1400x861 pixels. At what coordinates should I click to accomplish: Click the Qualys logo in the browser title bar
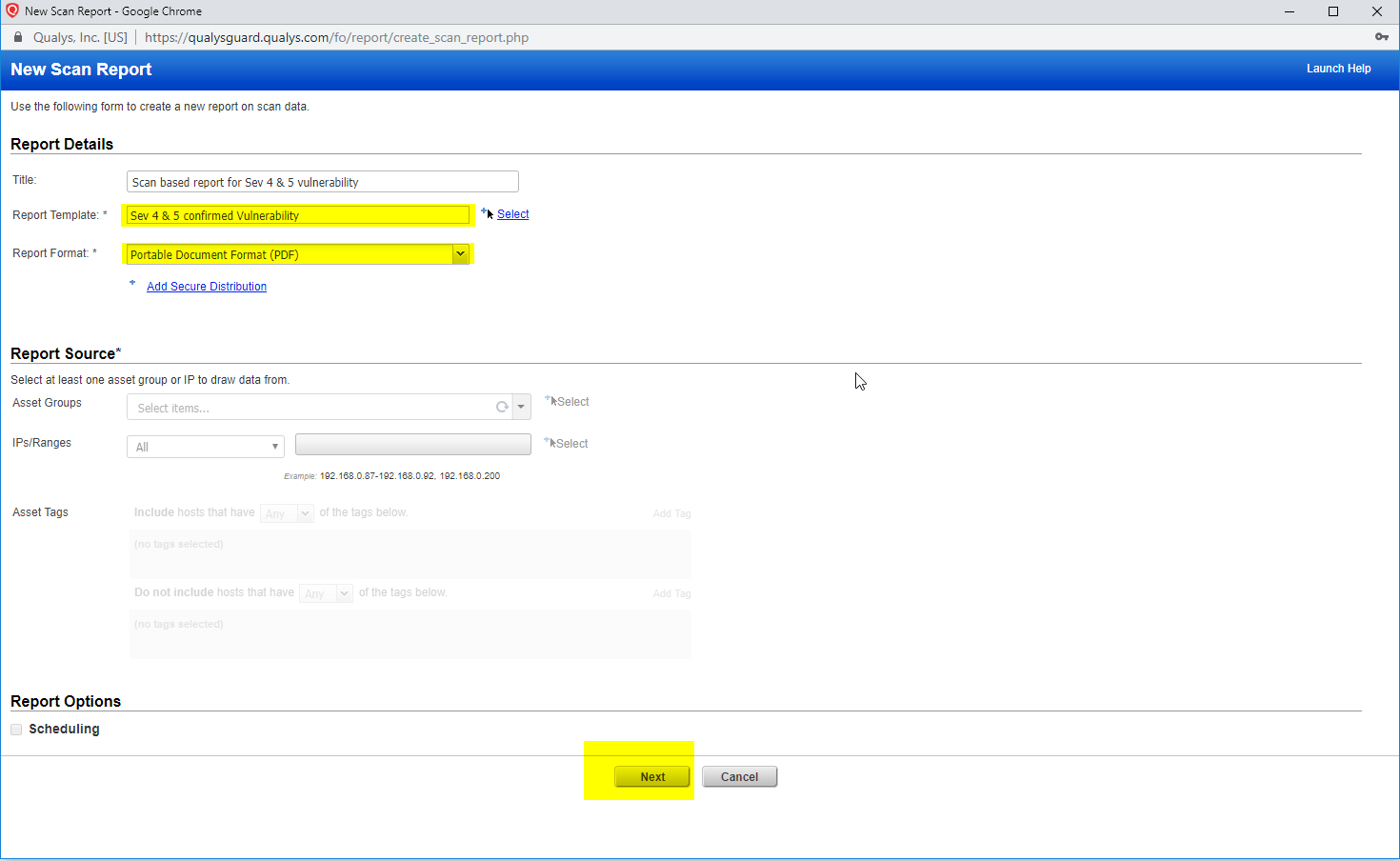pyautogui.click(x=13, y=11)
